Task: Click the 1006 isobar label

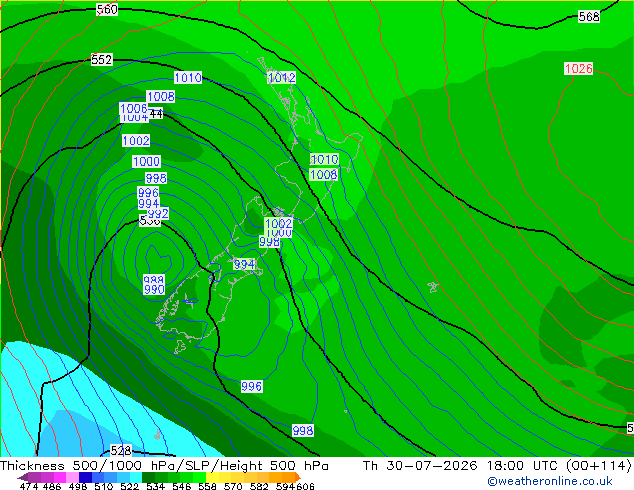Action: tap(133, 108)
